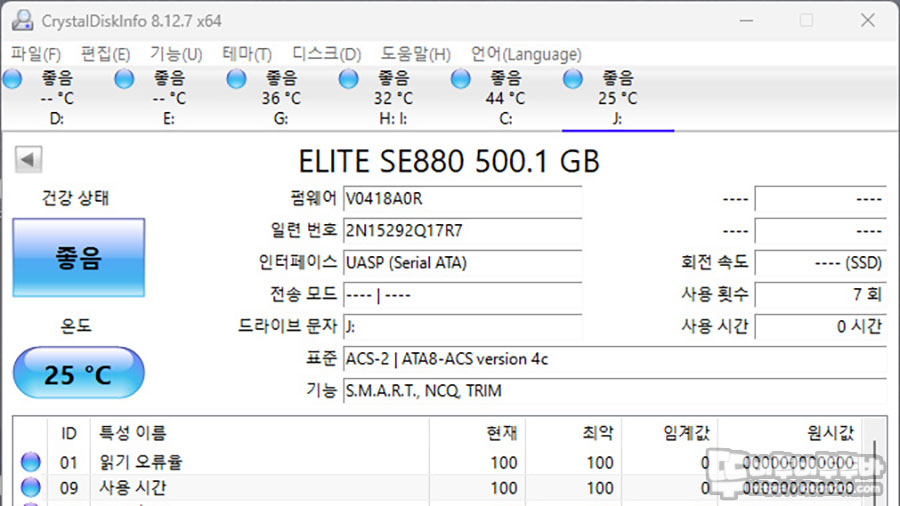The width and height of the screenshot is (900, 506).
Task: Click the status orb of attribute 01
Action: (30, 462)
